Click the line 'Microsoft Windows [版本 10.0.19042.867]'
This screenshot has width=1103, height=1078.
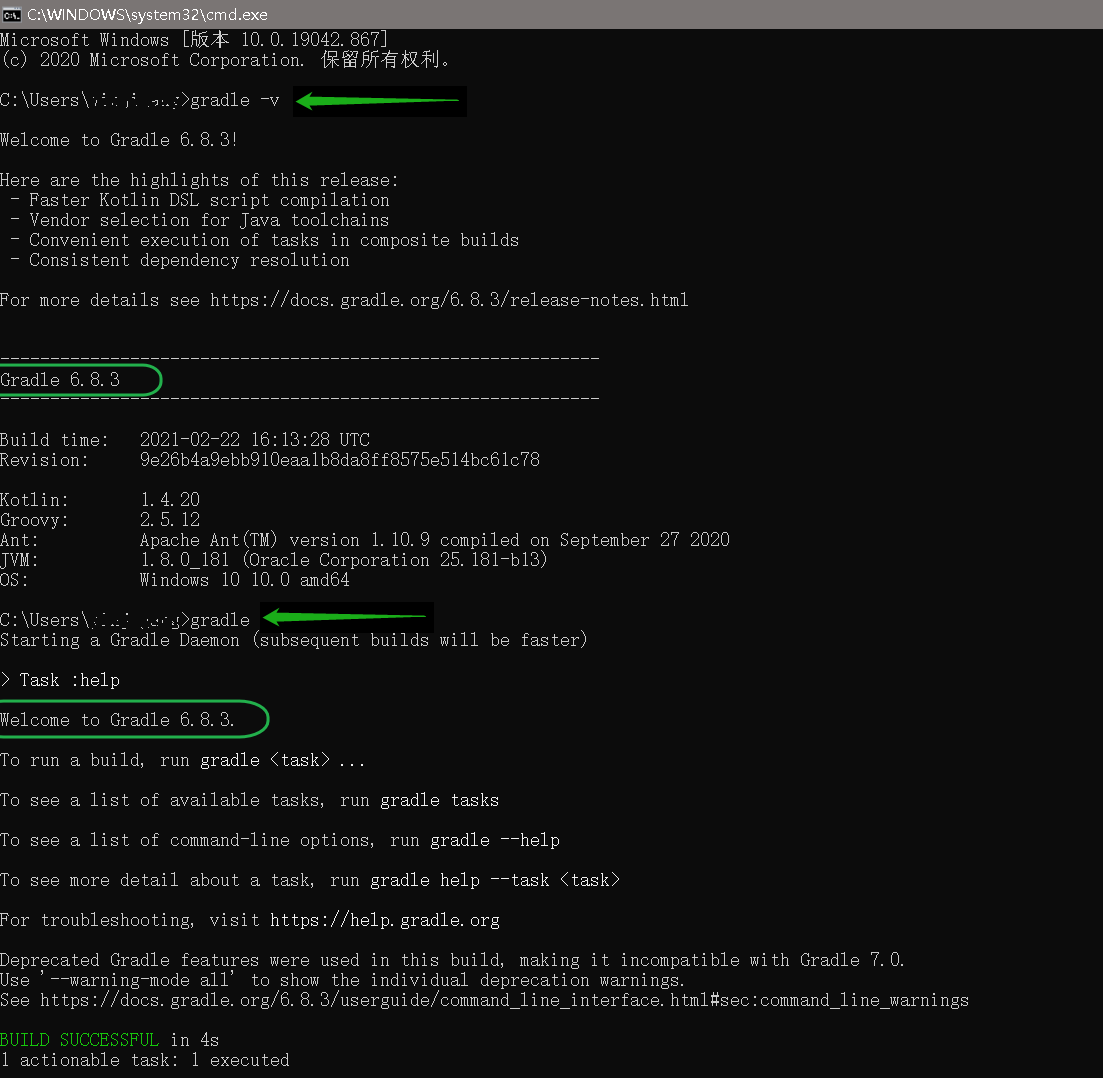point(194,39)
